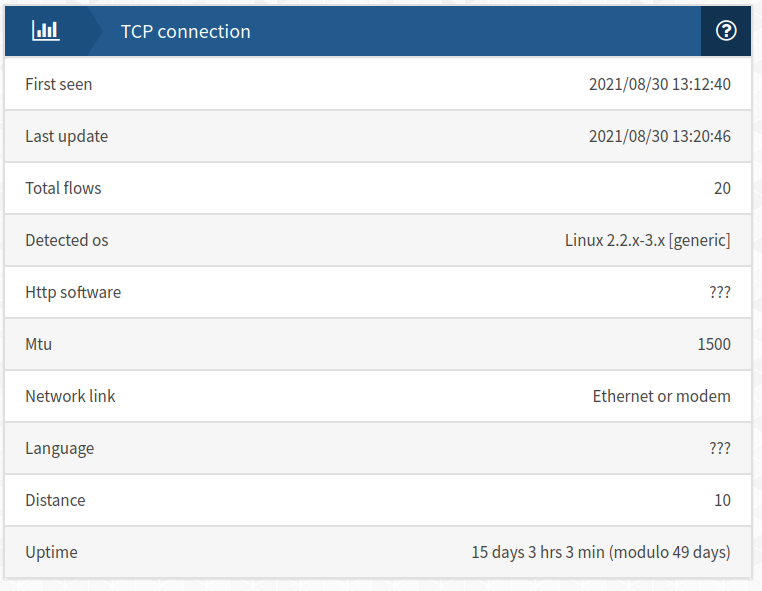The image size is (762, 591).
Task: Select the Network link row label
Action: click(x=70, y=396)
